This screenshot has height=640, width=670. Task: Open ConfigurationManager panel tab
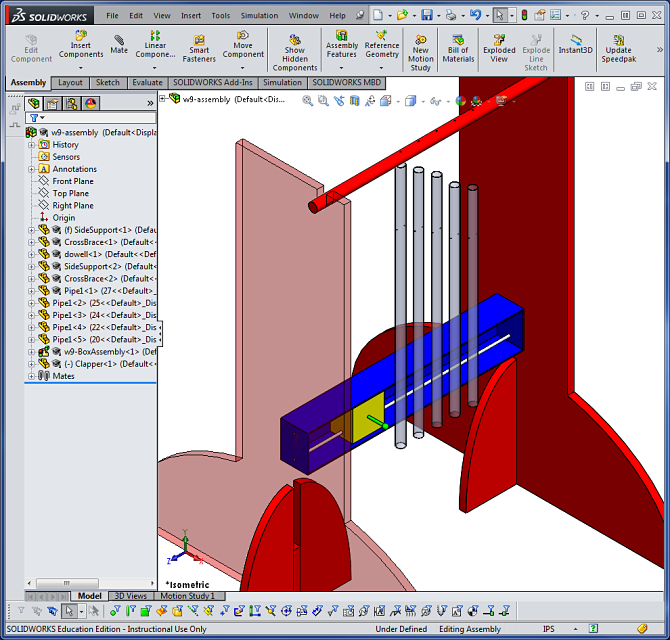(x=71, y=103)
